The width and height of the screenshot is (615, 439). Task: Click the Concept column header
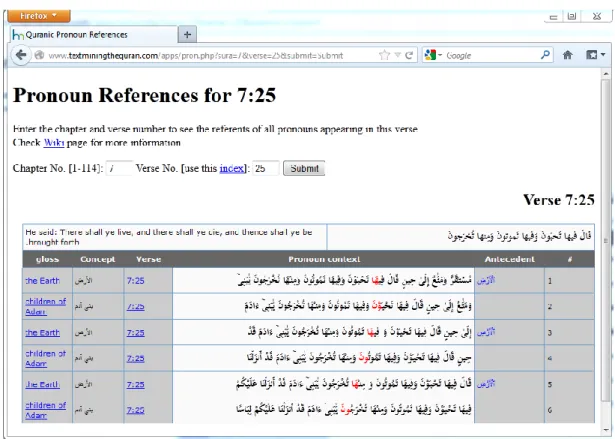click(x=98, y=259)
